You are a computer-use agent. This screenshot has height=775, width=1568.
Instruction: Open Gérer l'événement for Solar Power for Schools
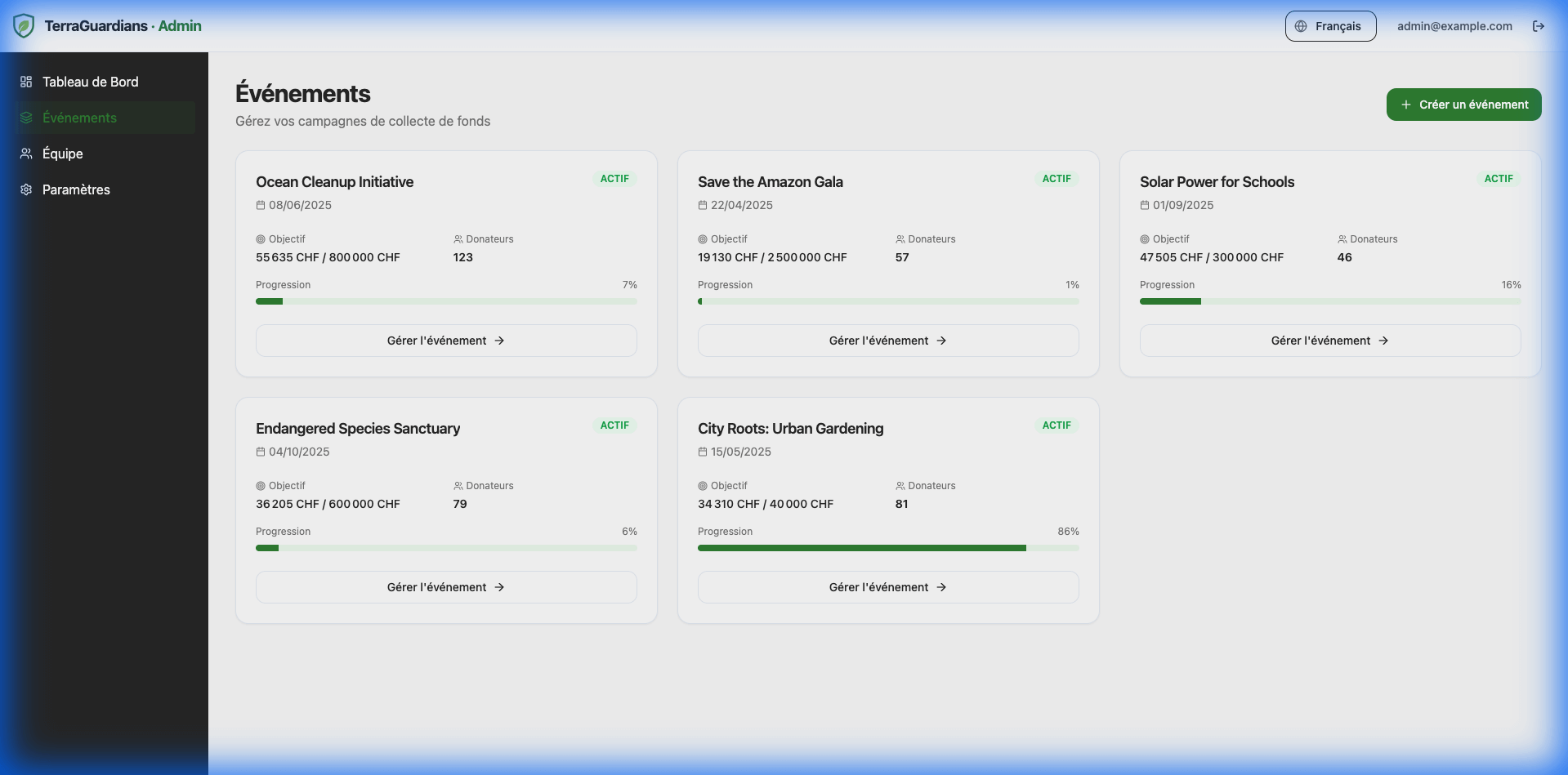(x=1329, y=341)
